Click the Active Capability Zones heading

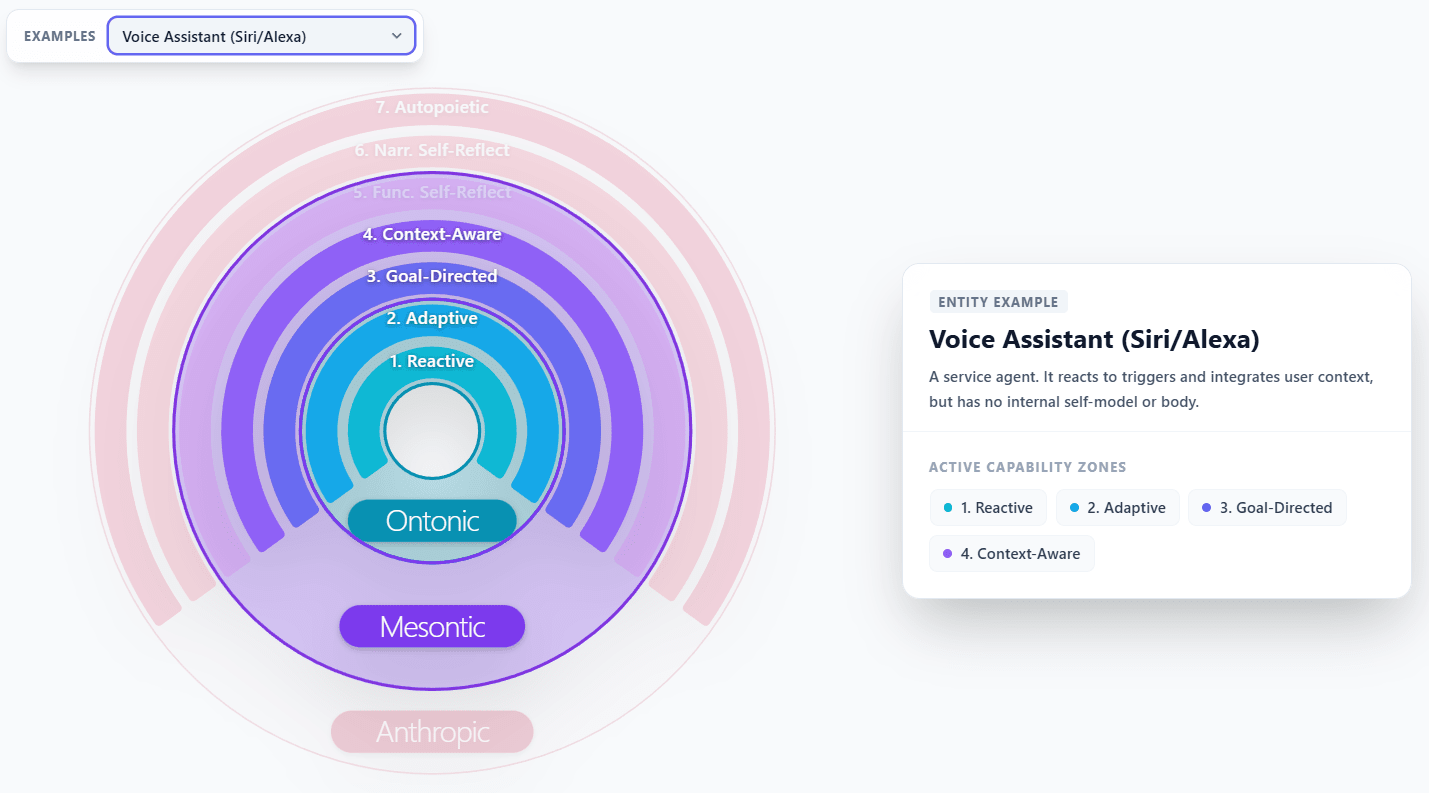coord(1027,467)
